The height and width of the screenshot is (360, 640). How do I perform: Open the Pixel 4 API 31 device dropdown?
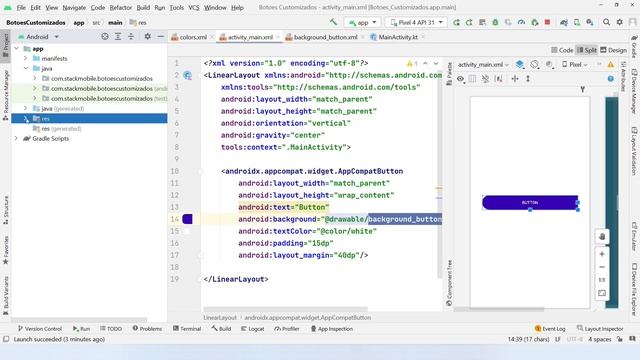pos(416,22)
